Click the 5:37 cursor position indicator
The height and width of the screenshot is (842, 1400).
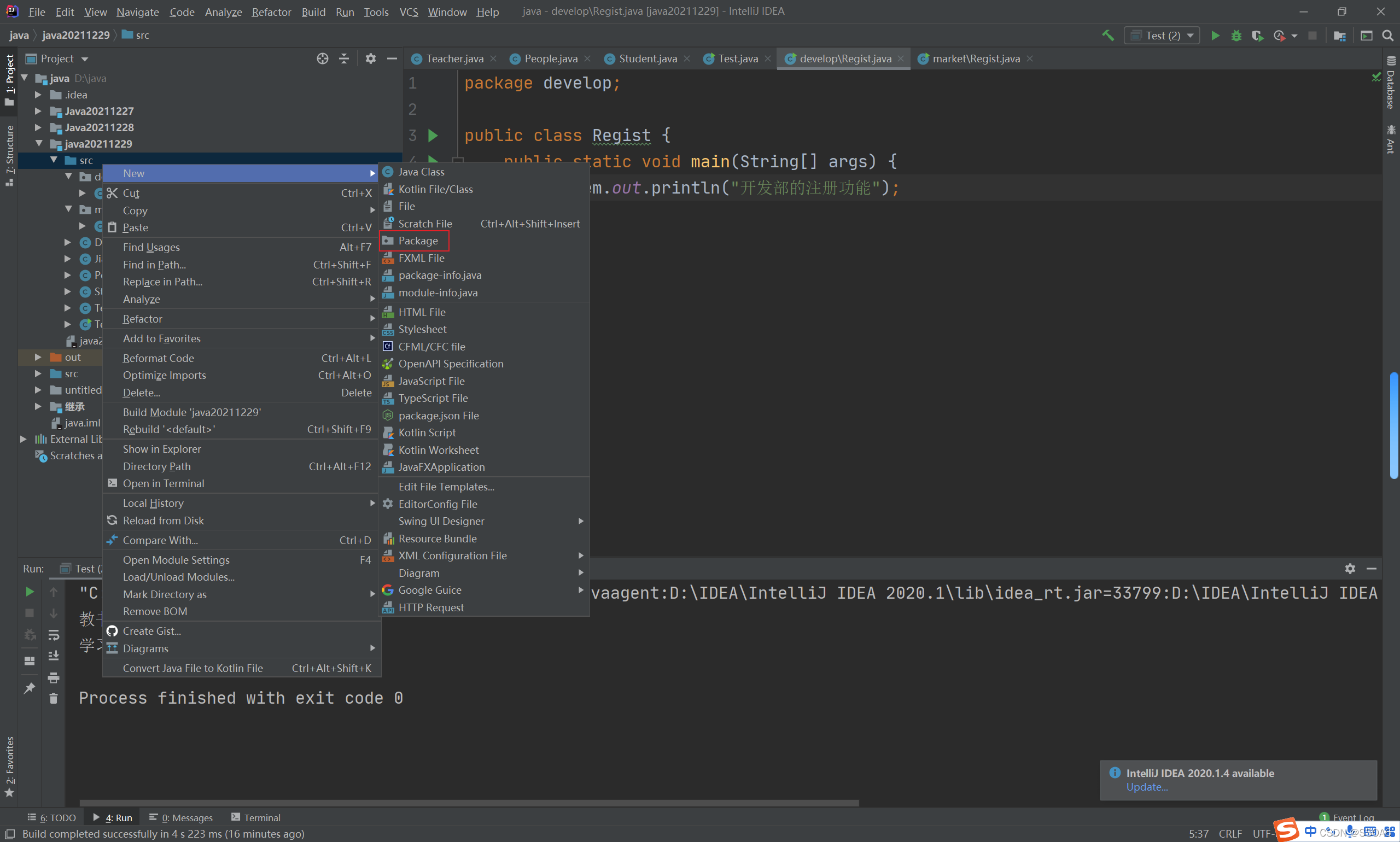(x=1199, y=833)
